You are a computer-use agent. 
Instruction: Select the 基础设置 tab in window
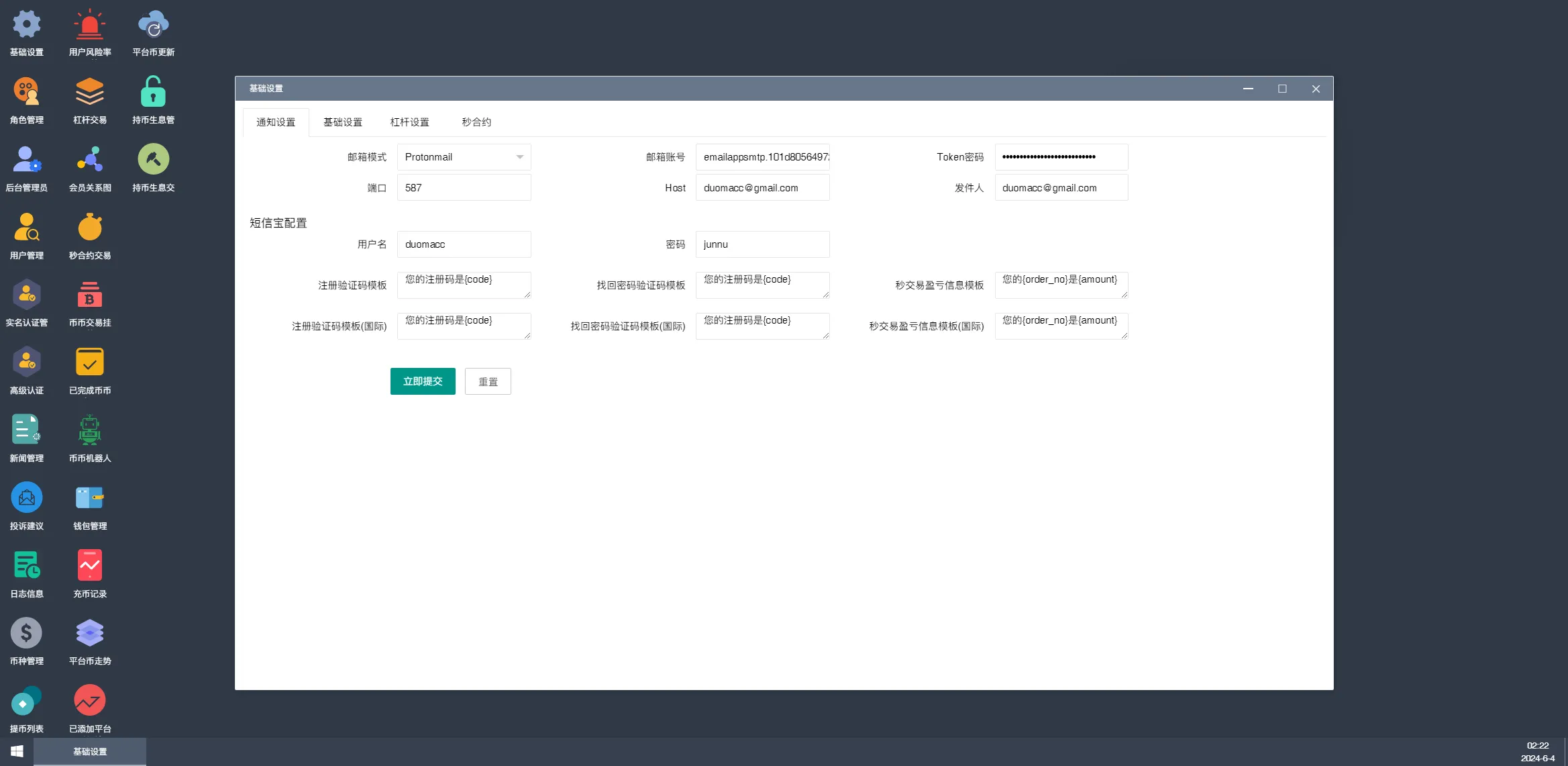[342, 122]
